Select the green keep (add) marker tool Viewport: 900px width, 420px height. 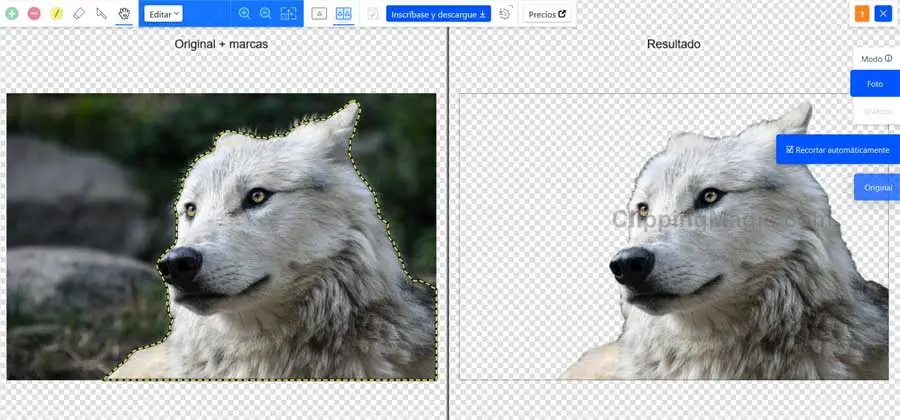(11, 13)
